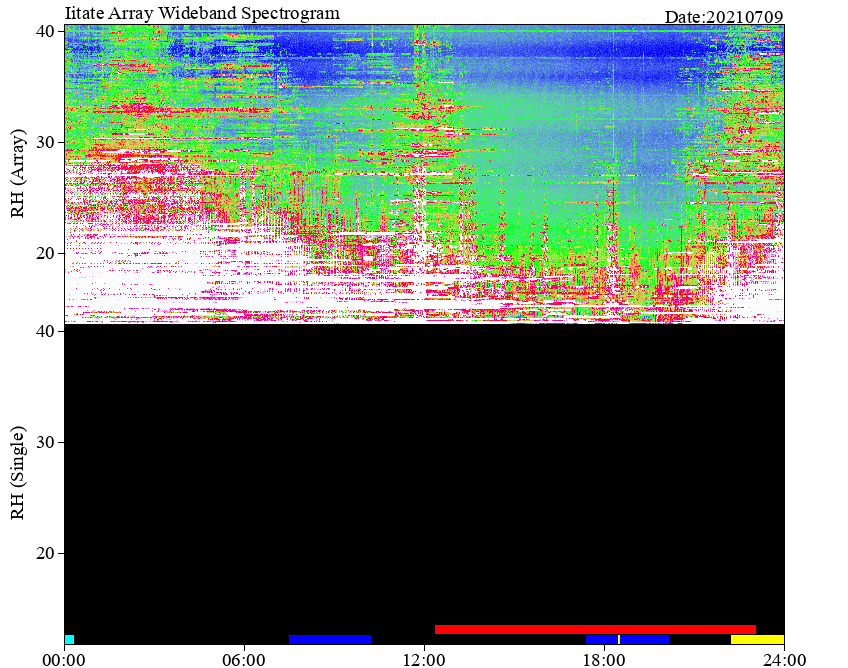
Task: Click the 'Iitate Array Wideband Spectrogram' title
Action: click(x=202, y=13)
